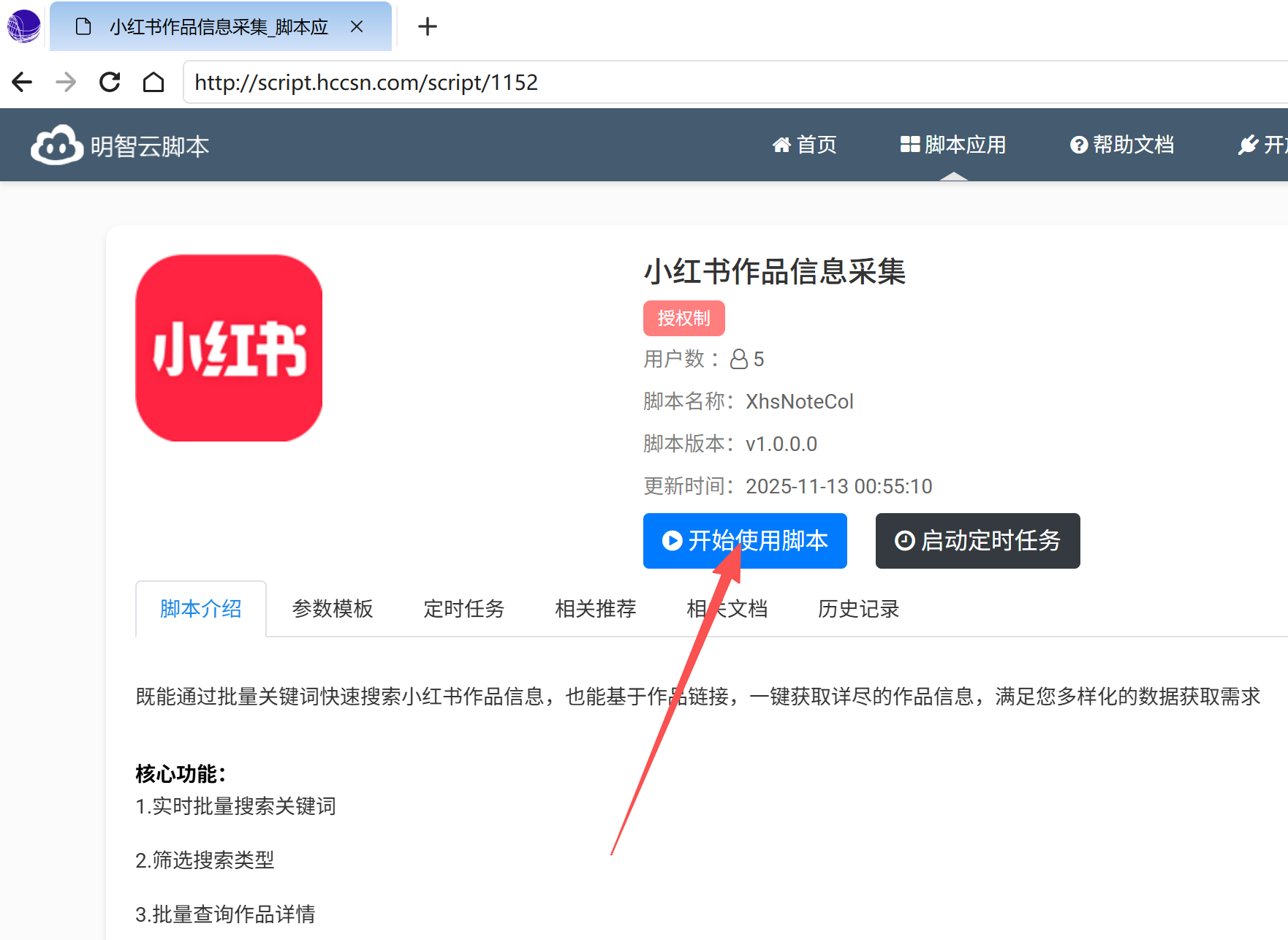Click the 小红书 red app icon
Viewport: 1288px width, 940px height.
tap(229, 348)
